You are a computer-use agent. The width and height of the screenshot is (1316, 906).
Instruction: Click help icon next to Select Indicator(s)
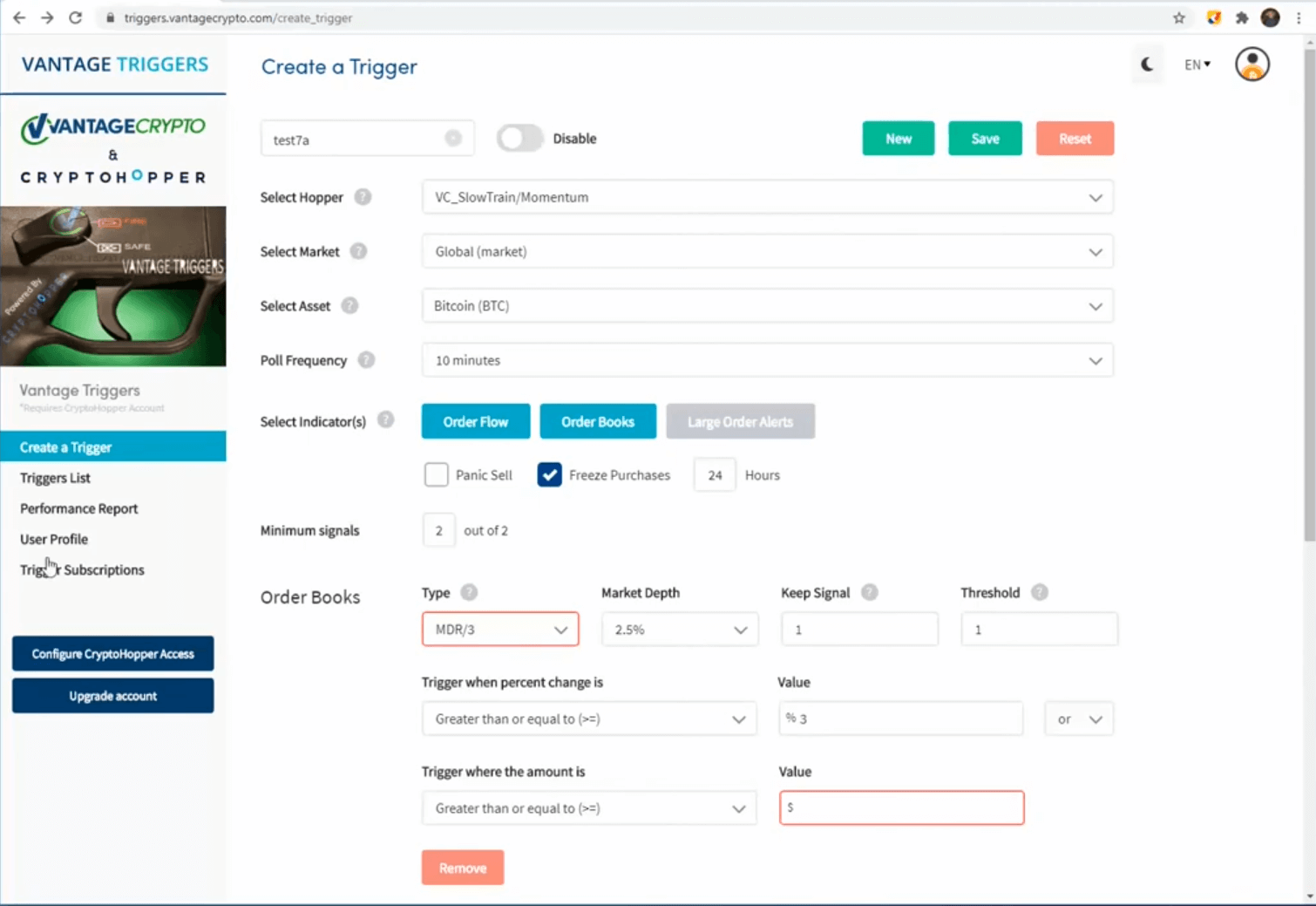(385, 420)
